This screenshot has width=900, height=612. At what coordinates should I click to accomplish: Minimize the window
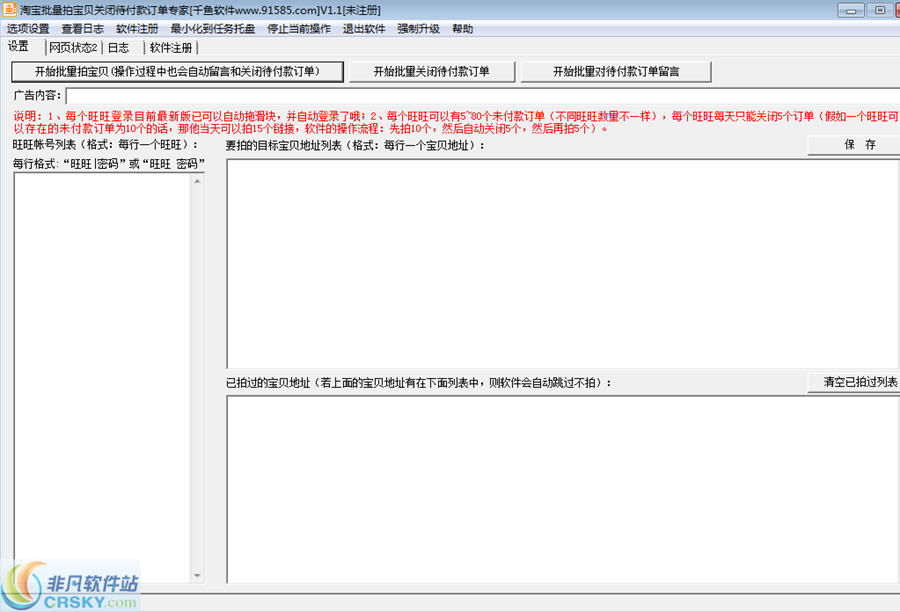point(851,10)
